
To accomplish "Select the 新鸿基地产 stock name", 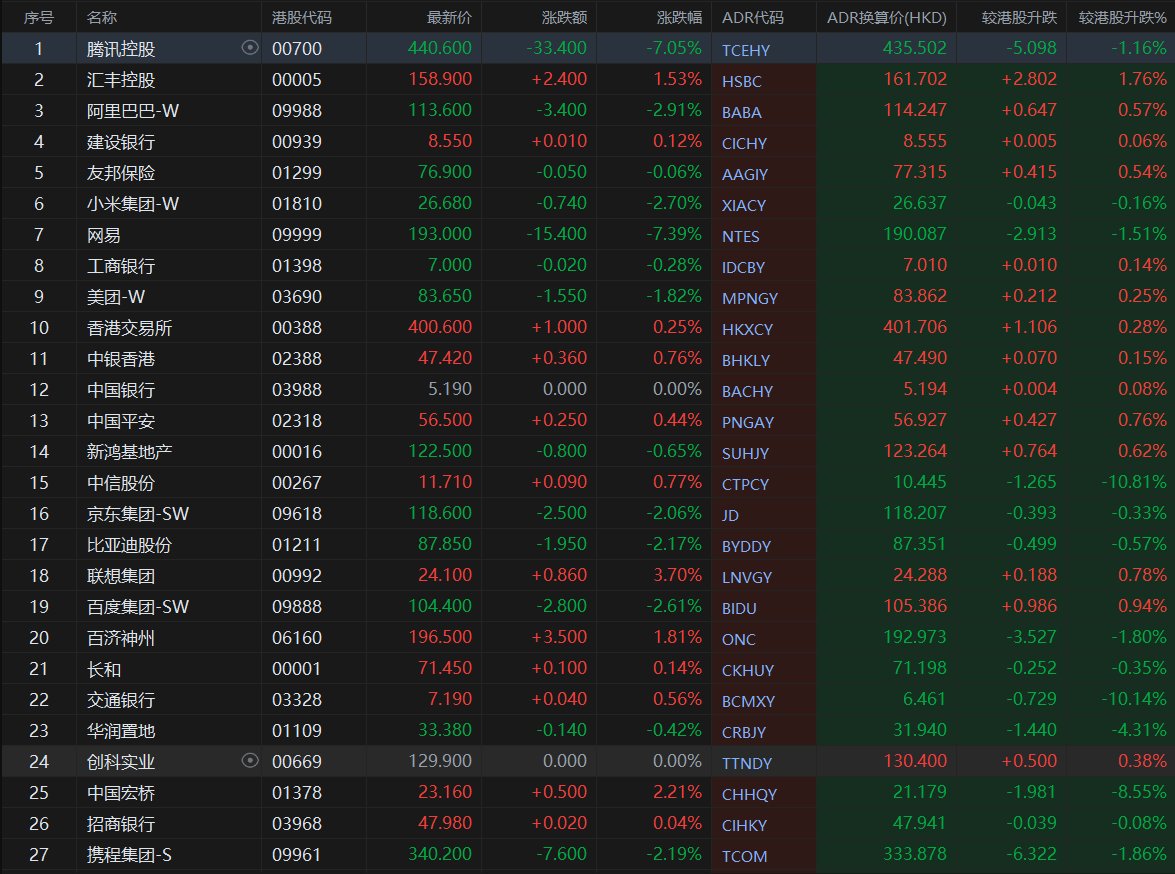I will pos(129,452).
